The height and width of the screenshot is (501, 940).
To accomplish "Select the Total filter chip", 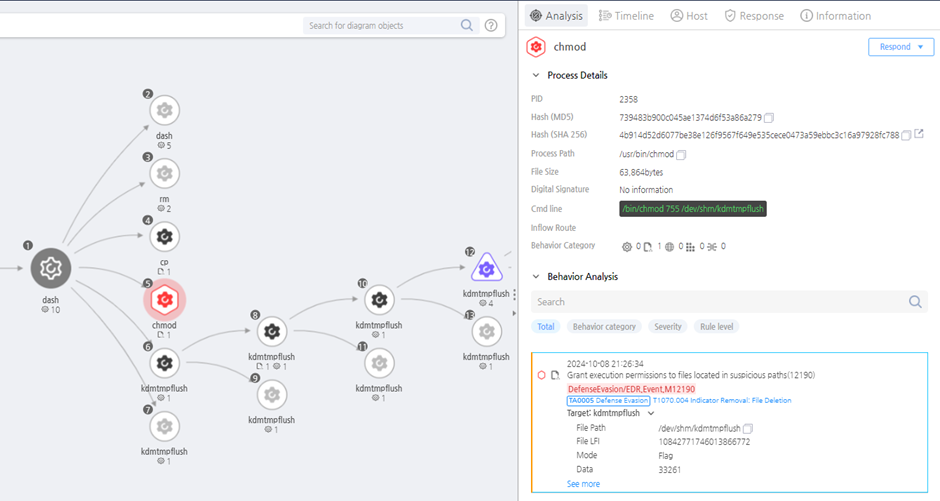I will point(545,327).
